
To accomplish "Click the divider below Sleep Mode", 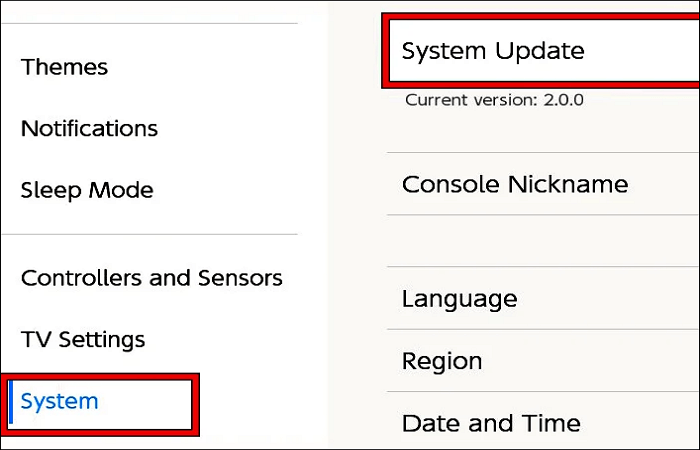I will click(150, 234).
